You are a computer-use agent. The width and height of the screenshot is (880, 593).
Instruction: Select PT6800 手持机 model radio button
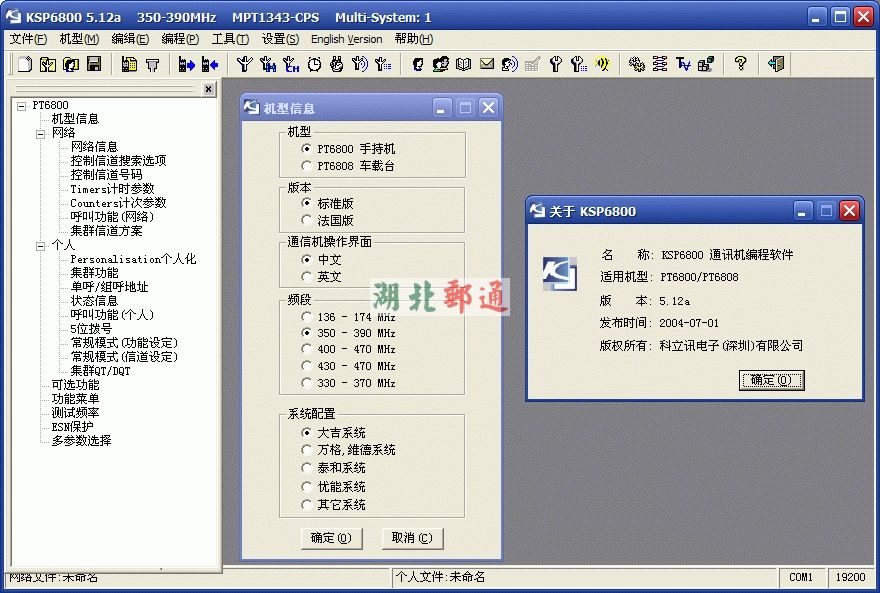(306, 149)
